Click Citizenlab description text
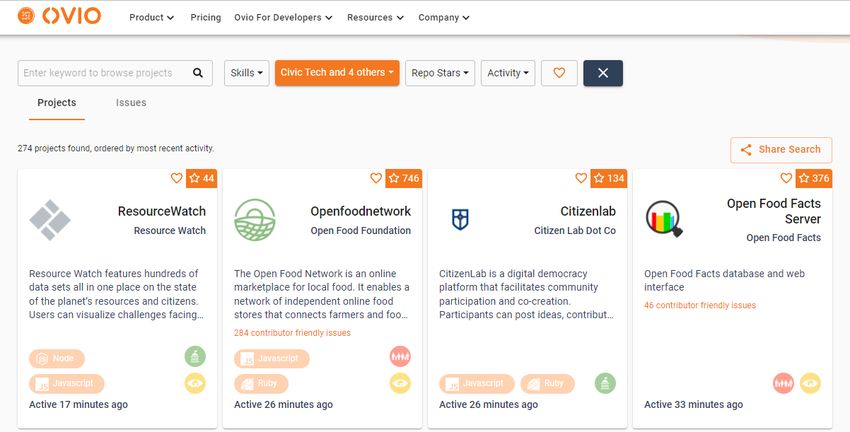 [x=526, y=294]
